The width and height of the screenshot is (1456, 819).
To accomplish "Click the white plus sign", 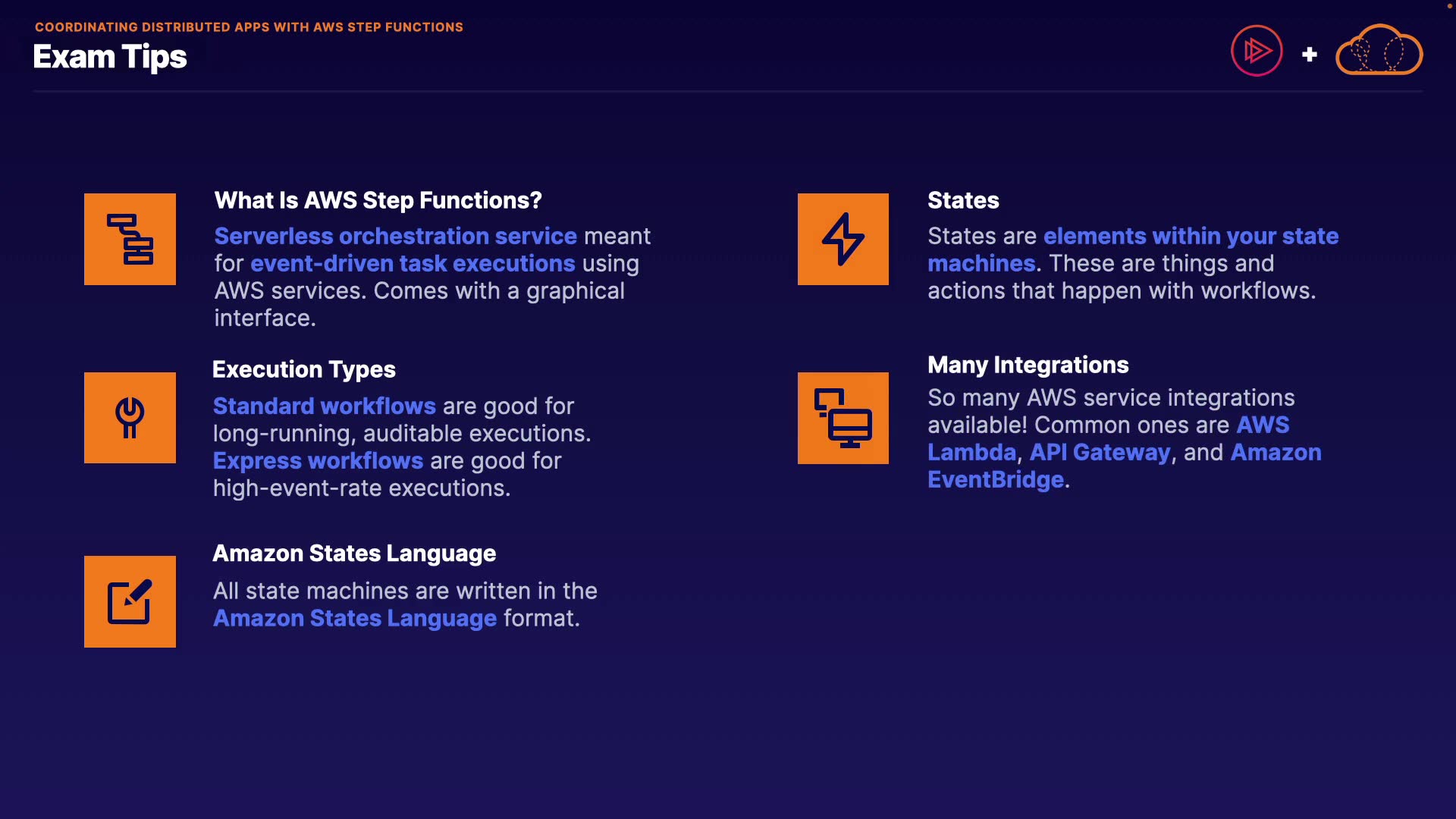I will (1309, 55).
